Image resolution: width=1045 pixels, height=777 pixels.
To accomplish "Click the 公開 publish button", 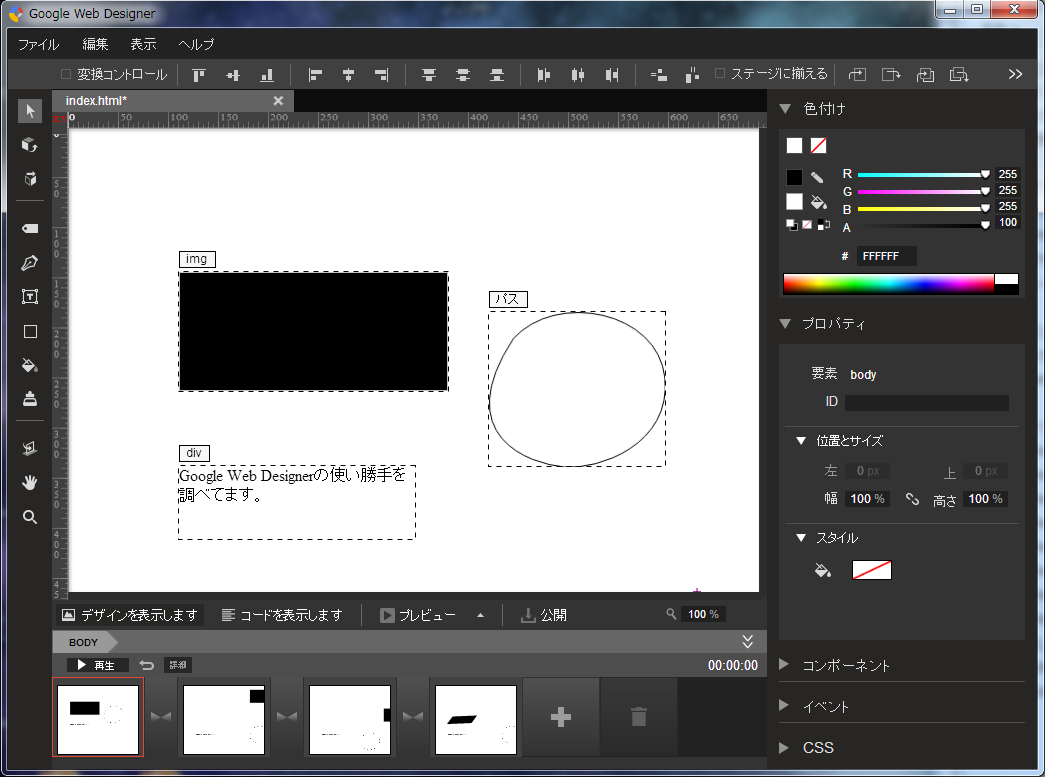I will click(x=544, y=615).
